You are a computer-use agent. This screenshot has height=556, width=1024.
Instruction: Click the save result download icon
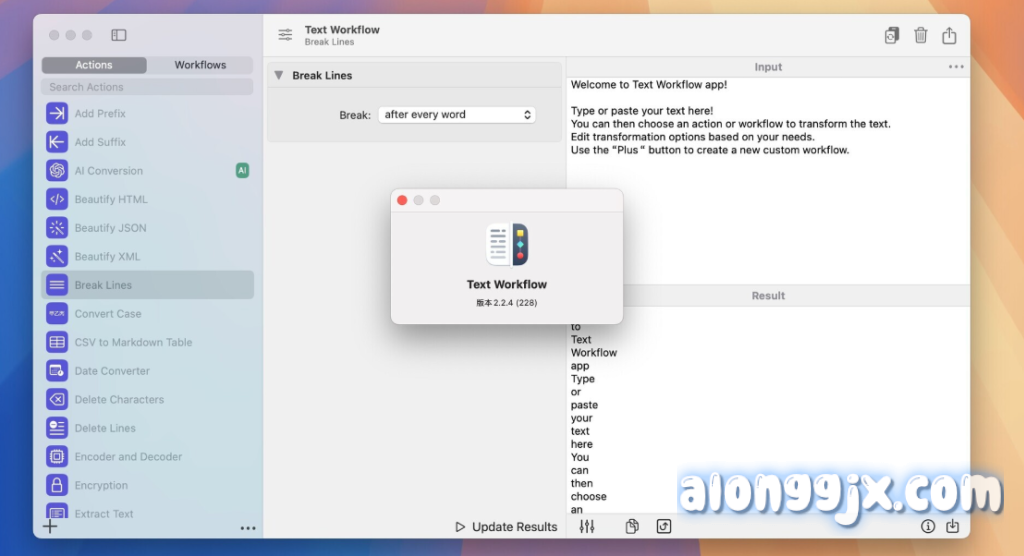[x=952, y=526]
